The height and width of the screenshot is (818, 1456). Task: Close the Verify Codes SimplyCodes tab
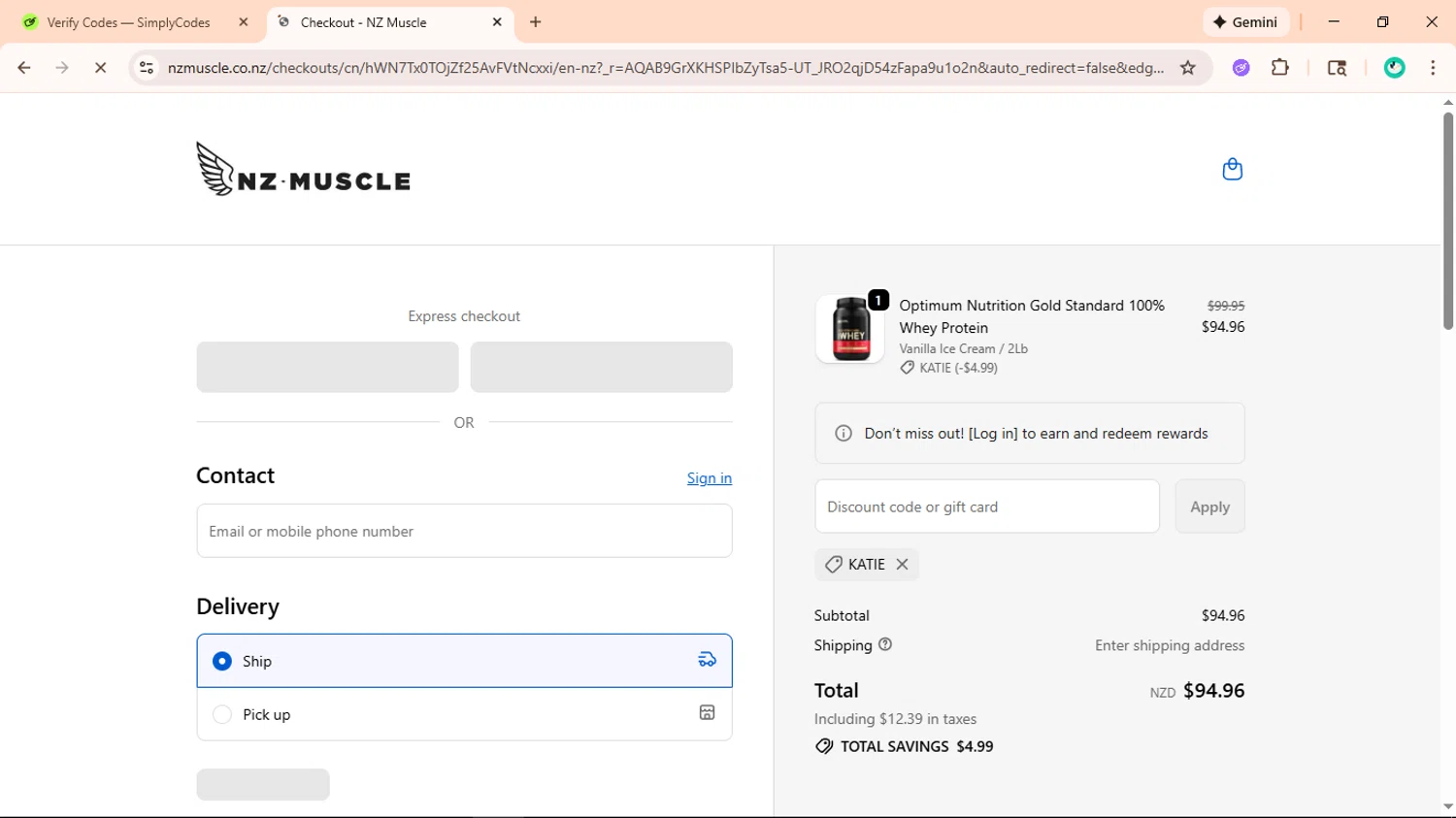pyautogui.click(x=244, y=21)
